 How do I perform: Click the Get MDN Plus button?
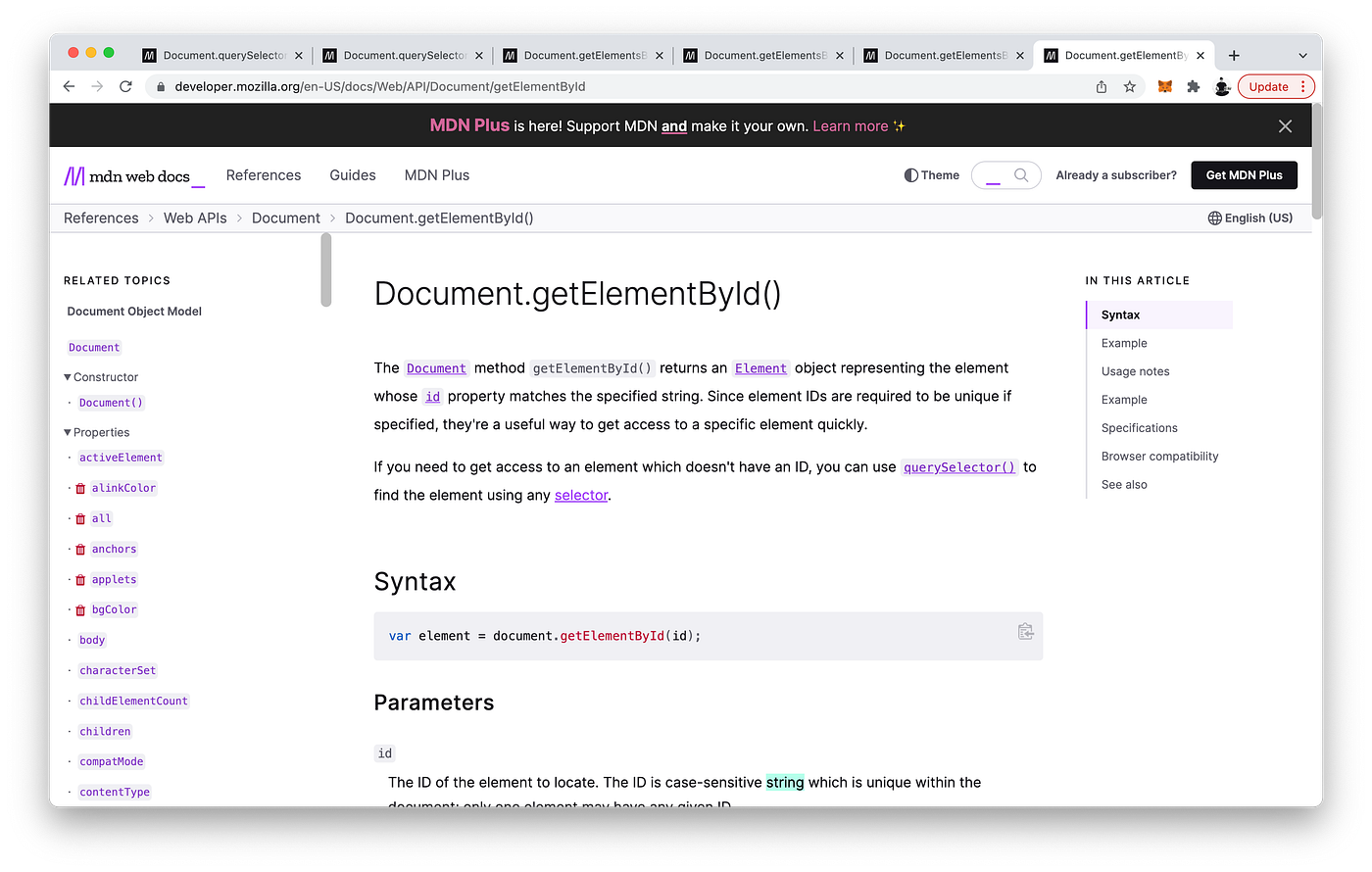1244,174
